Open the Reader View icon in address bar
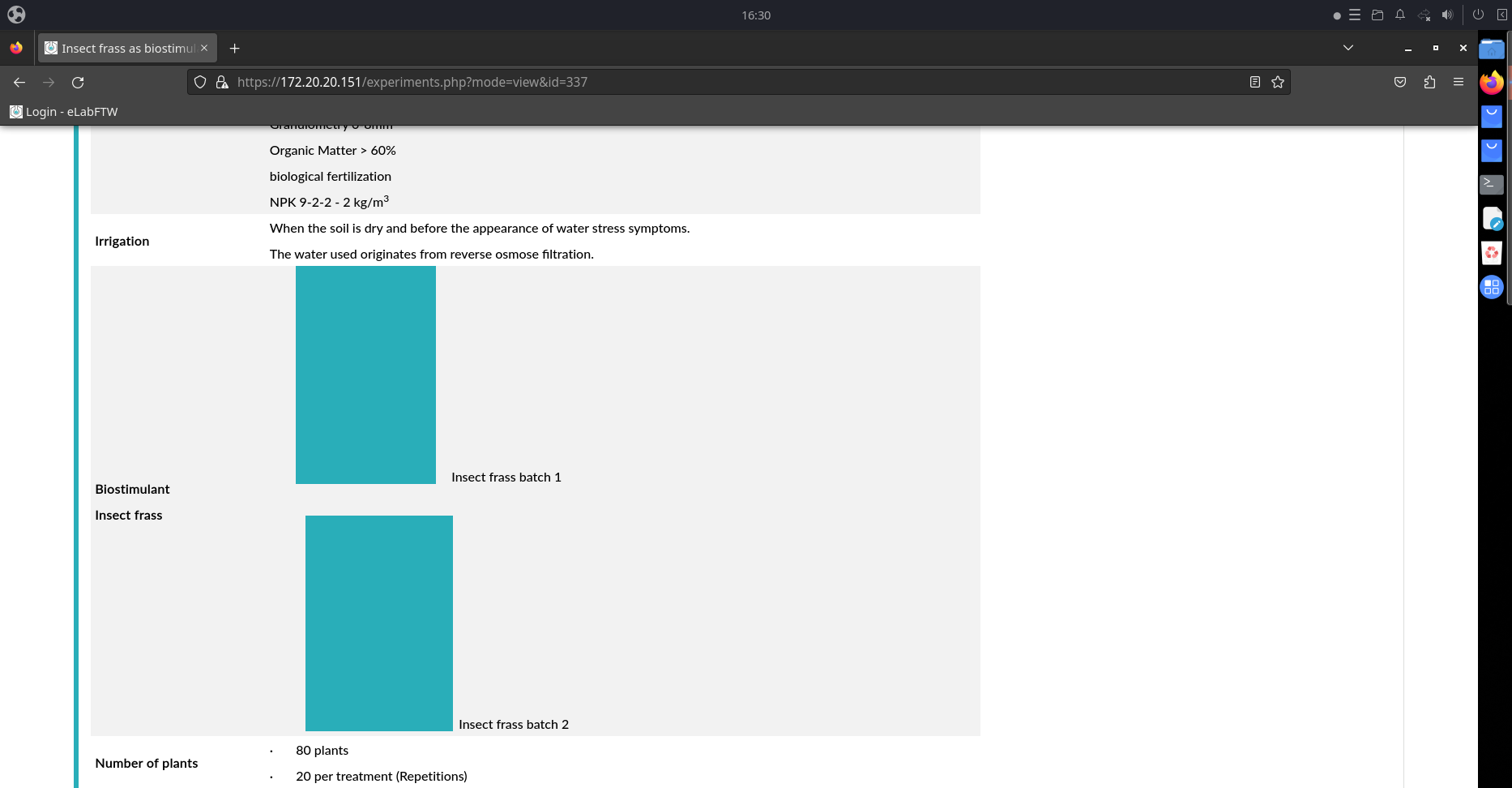The image size is (1512, 788). tap(1255, 82)
